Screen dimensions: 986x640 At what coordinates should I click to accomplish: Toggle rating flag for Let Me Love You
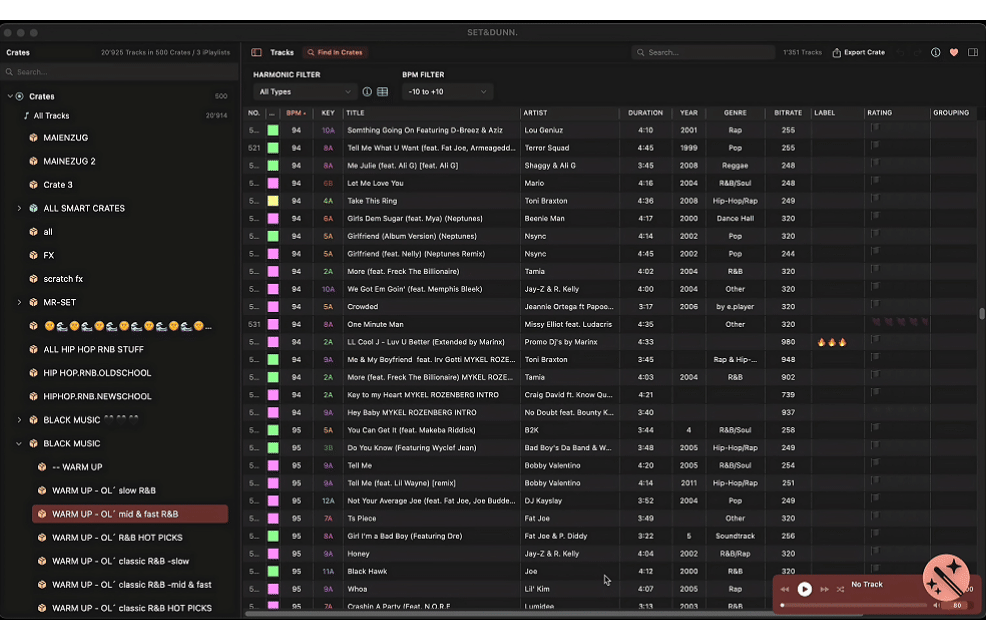(x=875, y=181)
